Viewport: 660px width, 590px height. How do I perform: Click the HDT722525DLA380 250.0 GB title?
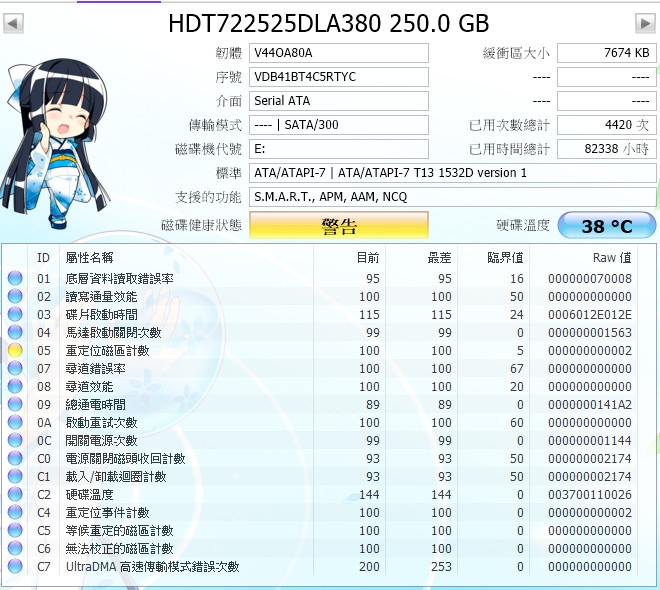click(329, 24)
